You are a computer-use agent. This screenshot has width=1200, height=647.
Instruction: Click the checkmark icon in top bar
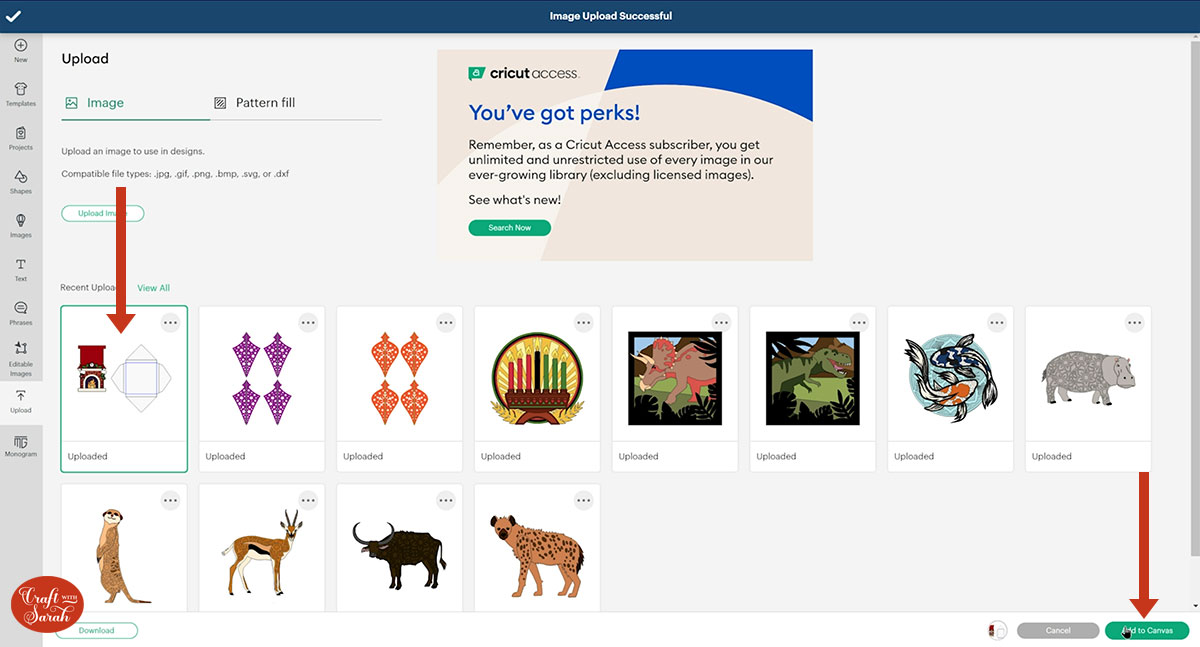point(14,16)
